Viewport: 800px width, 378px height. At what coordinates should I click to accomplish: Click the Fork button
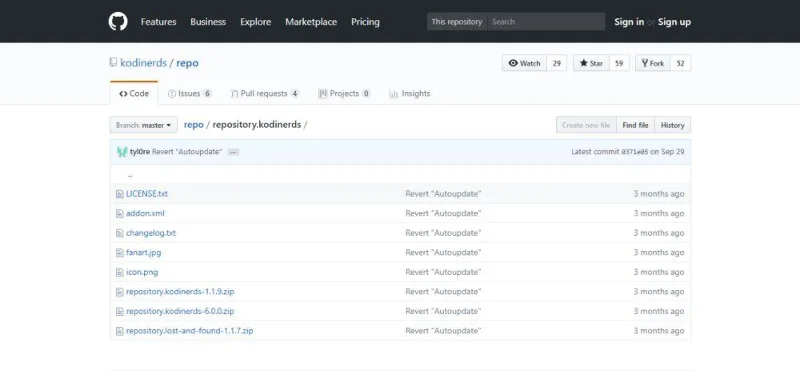click(x=653, y=63)
